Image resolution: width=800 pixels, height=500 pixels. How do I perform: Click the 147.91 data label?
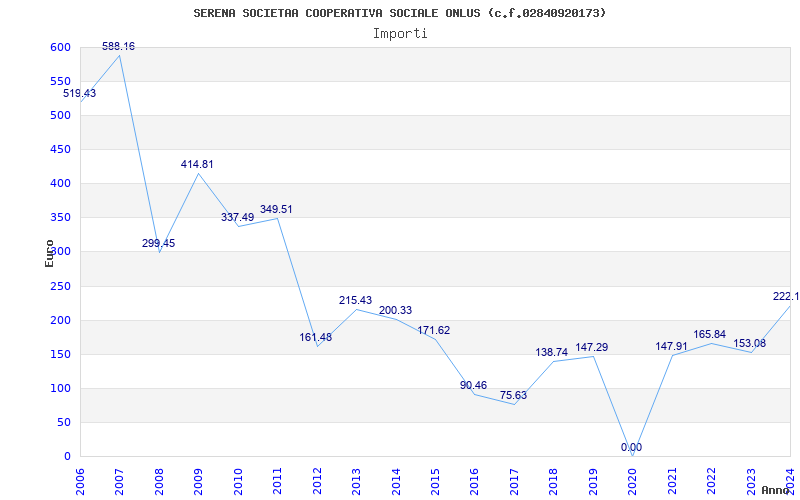click(x=671, y=346)
